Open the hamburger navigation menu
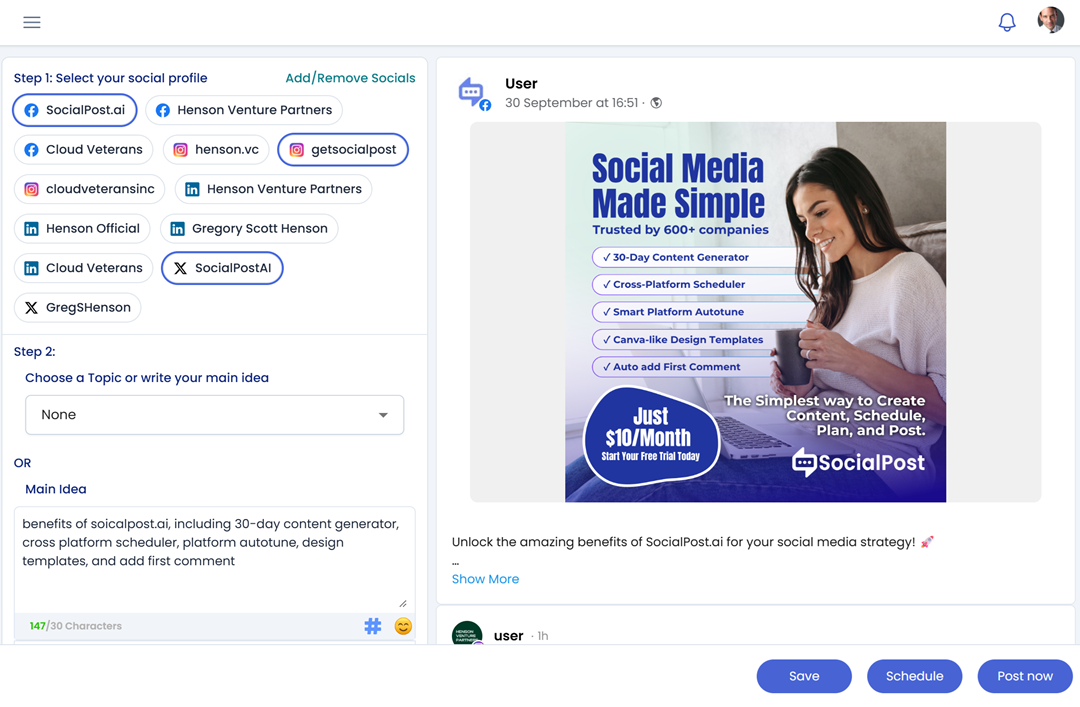Screen dimensions: 1080x707 (32, 22)
